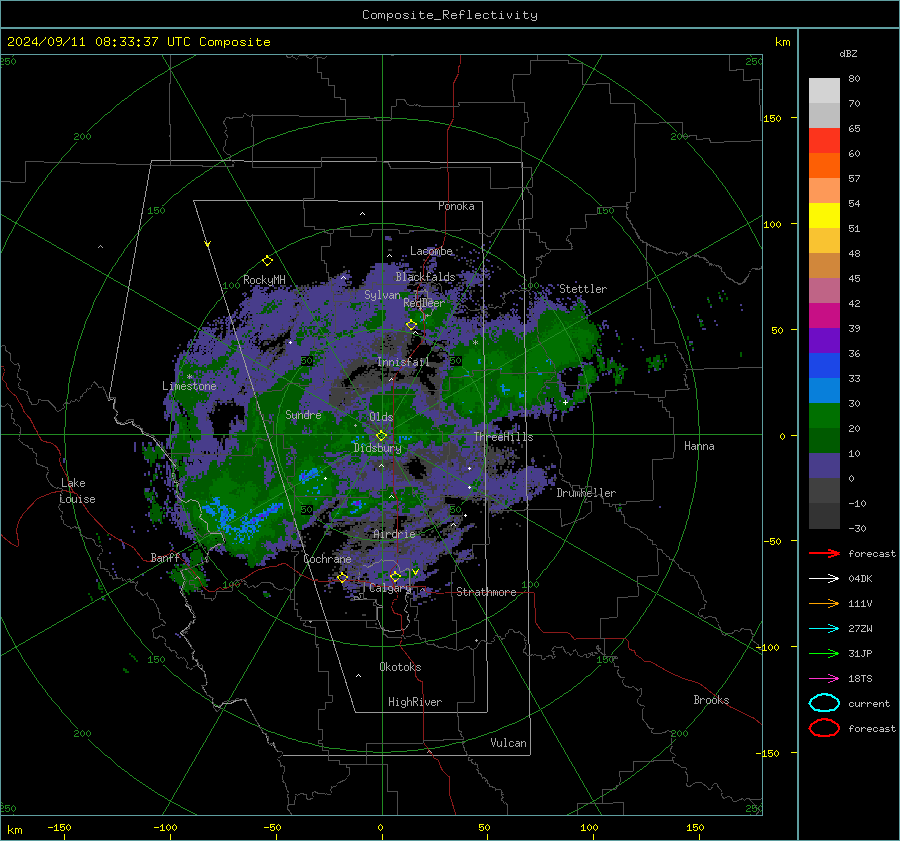900x841 pixels.
Task: Click the Lacombe label
Action: click(431, 251)
